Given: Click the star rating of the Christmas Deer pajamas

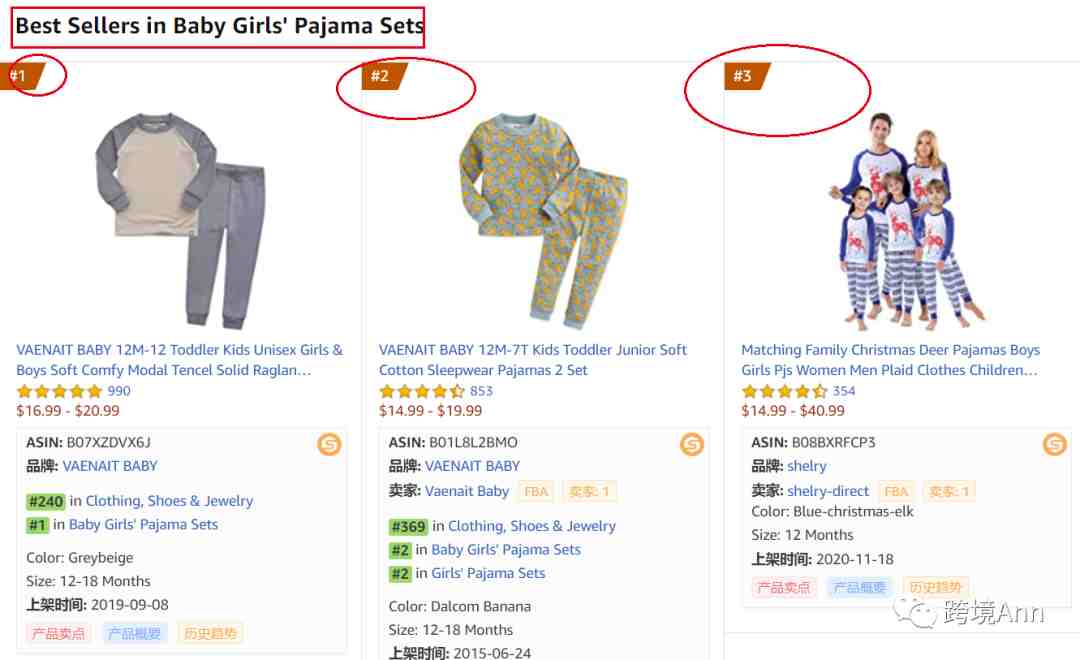Looking at the screenshot, I should point(785,391).
